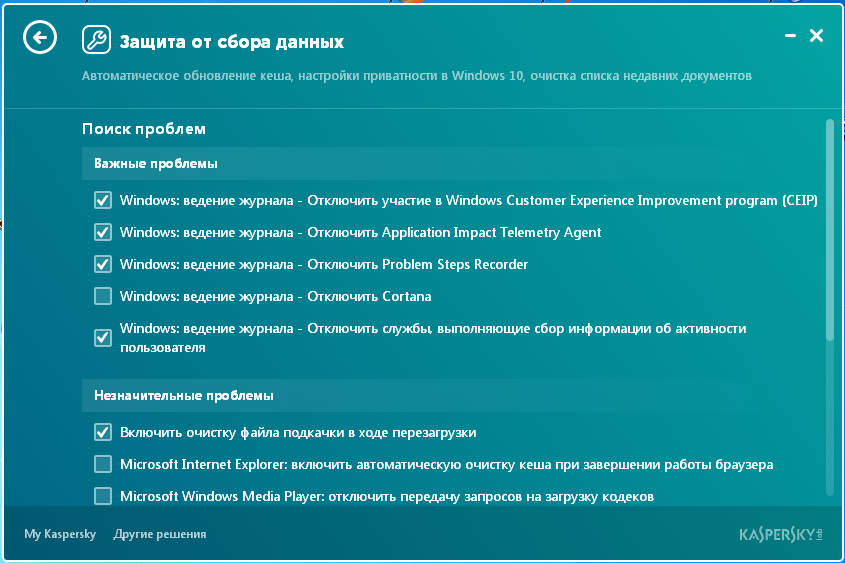Go back using the round arrow button
The height and width of the screenshot is (563, 845).
40,37
